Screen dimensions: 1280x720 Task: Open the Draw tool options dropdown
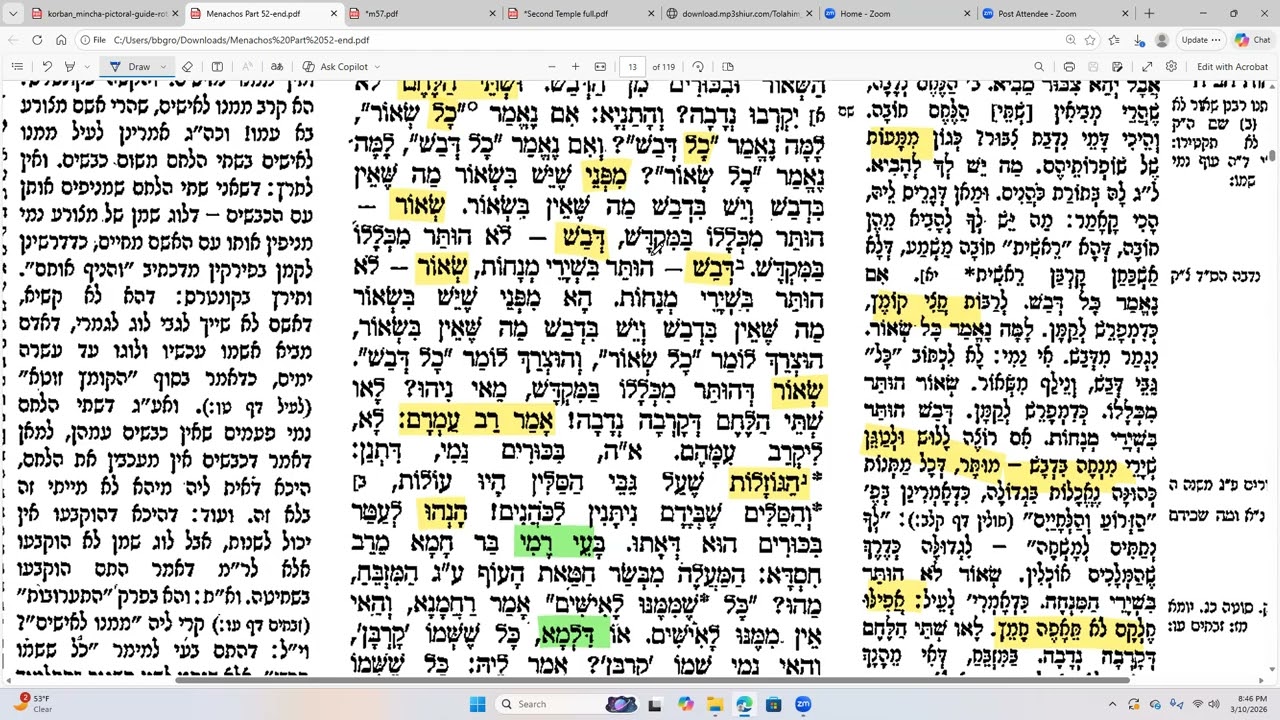pos(163,67)
